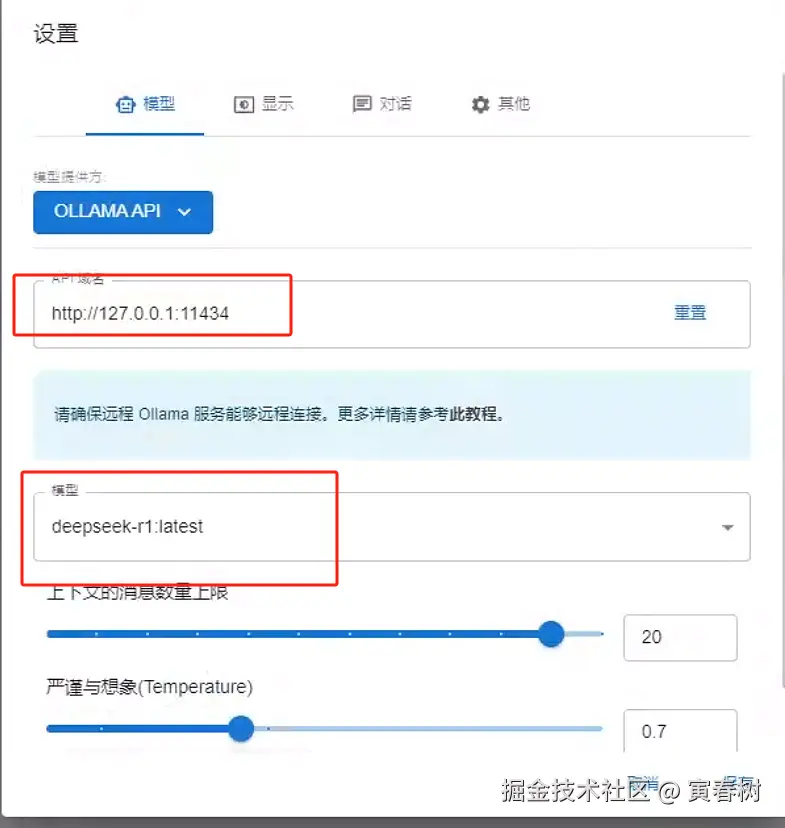Open the OLLAMA API provider dropdown
The image size is (785, 828).
click(123, 212)
